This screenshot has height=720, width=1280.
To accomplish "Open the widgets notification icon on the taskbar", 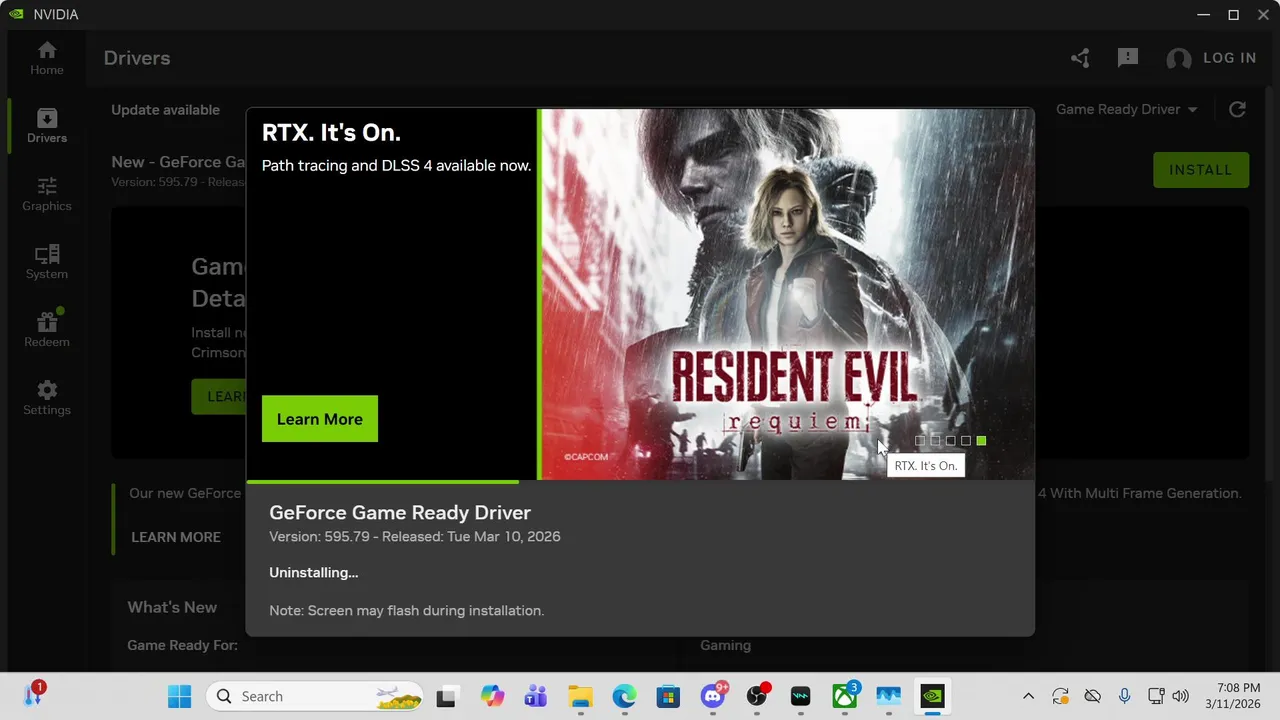I will coord(33,694).
